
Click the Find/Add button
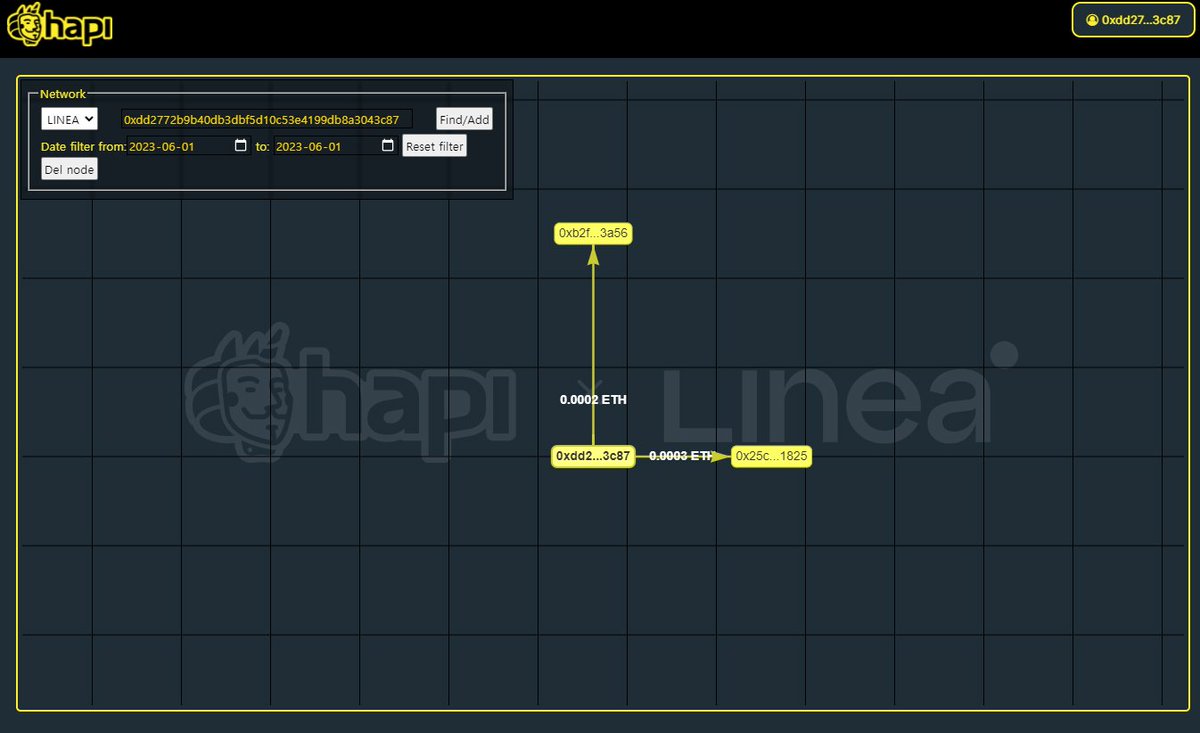click(465, 119)
